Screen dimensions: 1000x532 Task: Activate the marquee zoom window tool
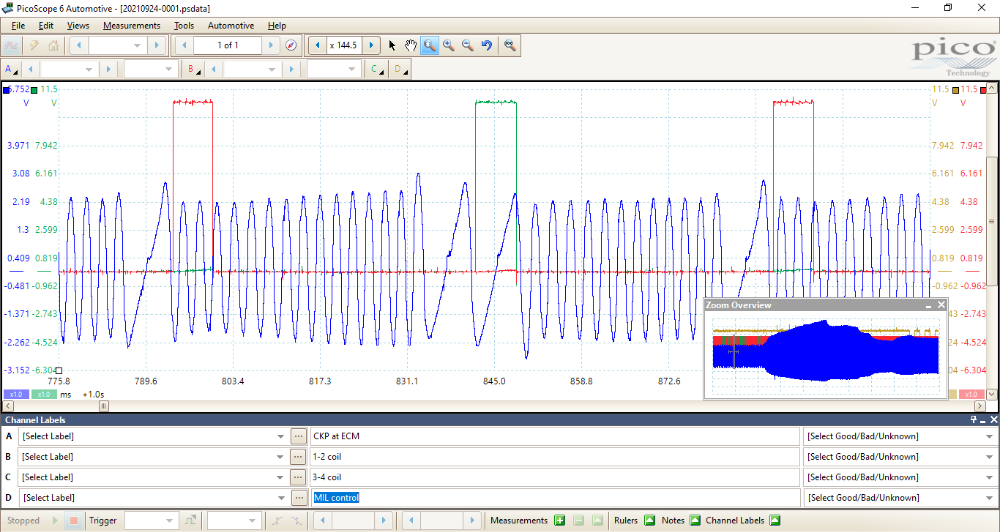430,45
